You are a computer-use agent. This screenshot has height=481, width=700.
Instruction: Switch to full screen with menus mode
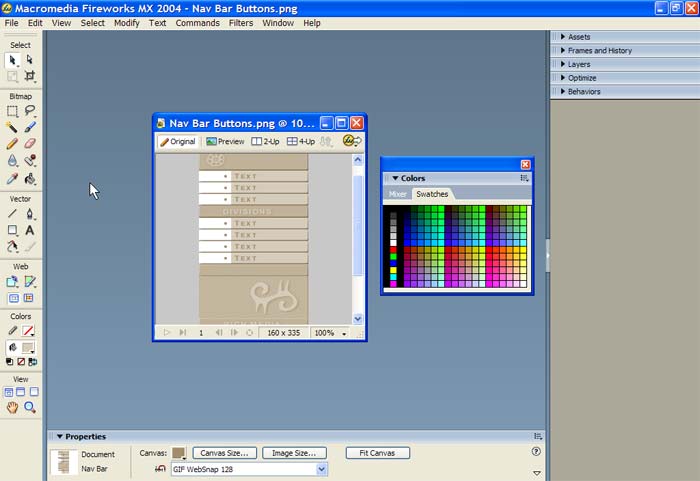pos(21,392)
